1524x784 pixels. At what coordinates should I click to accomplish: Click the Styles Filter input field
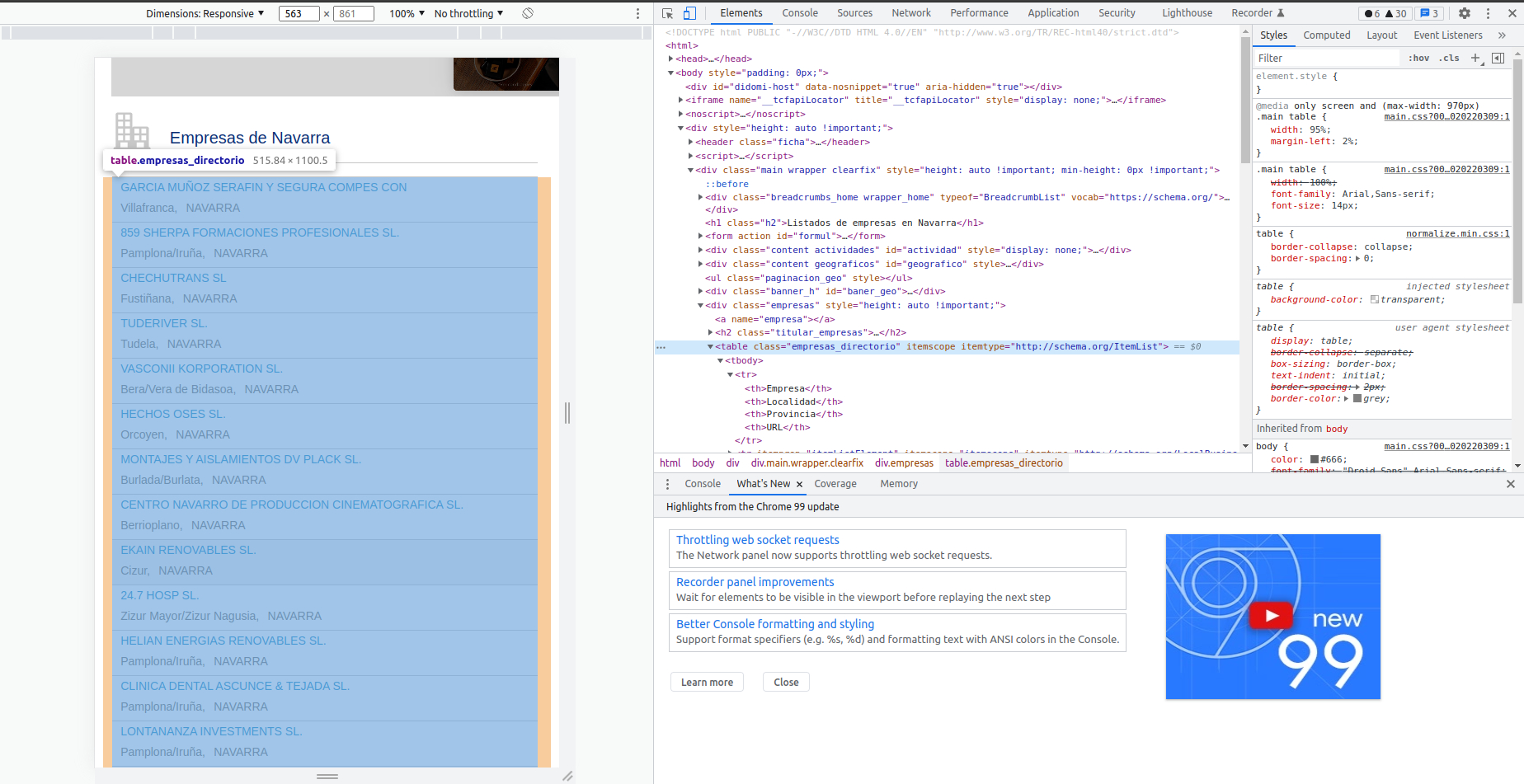(x=1326, y=58)
